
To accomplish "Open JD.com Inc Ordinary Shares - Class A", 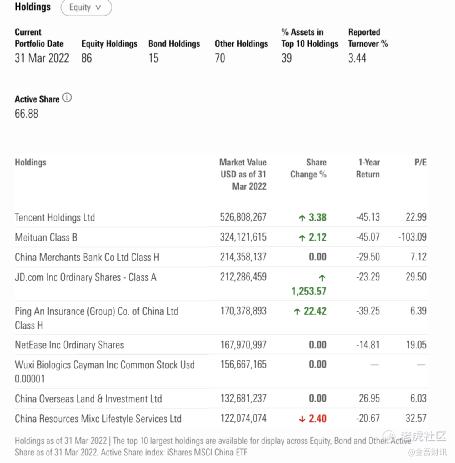I will 86,277.
